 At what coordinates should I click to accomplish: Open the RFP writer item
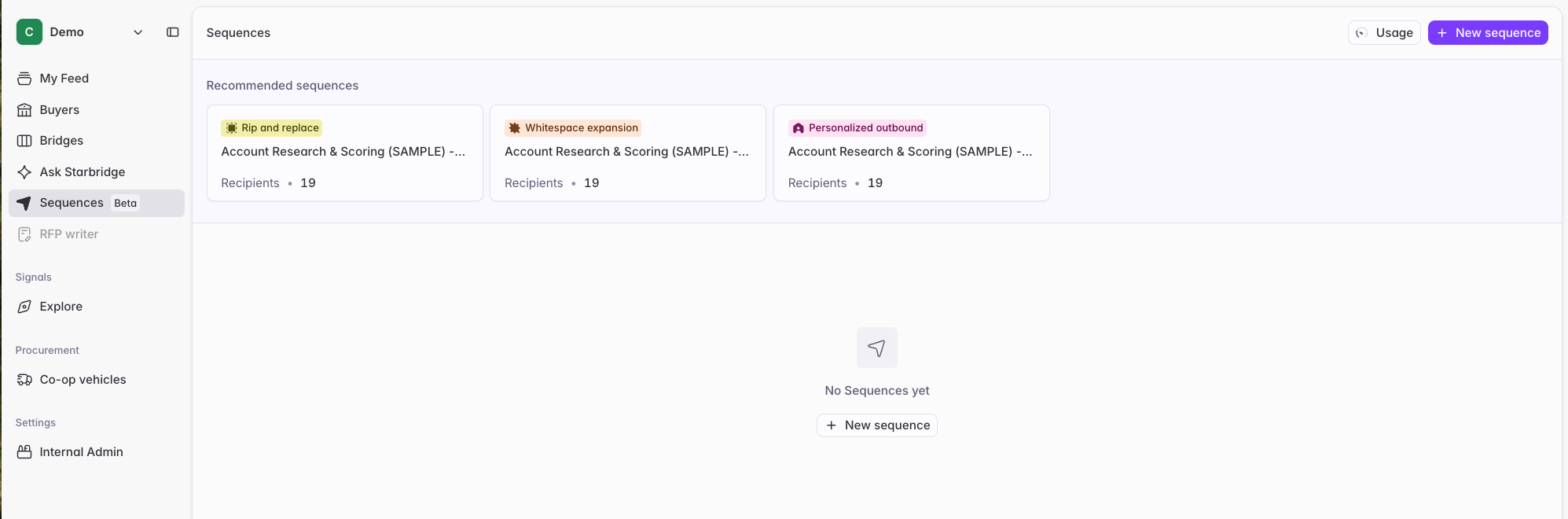(97, 234)
